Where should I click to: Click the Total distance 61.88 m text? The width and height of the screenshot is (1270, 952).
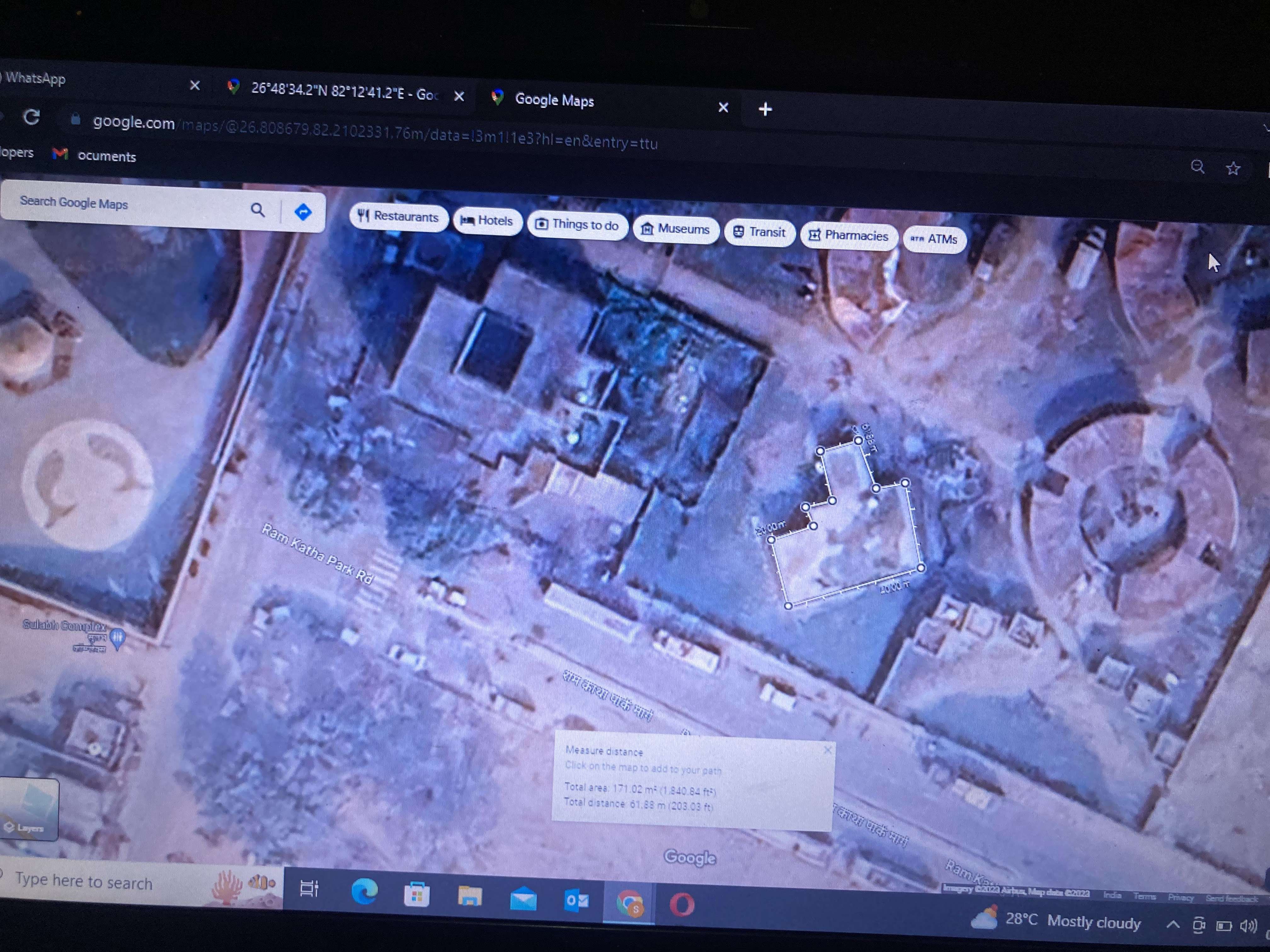click(x=638, y=804)
